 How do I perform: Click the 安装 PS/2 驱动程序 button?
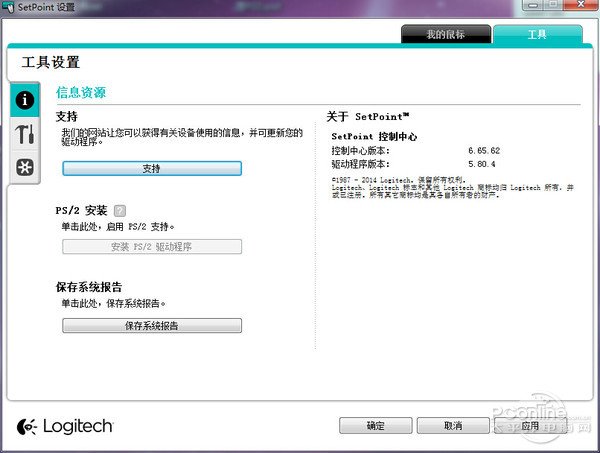point(152,246)
